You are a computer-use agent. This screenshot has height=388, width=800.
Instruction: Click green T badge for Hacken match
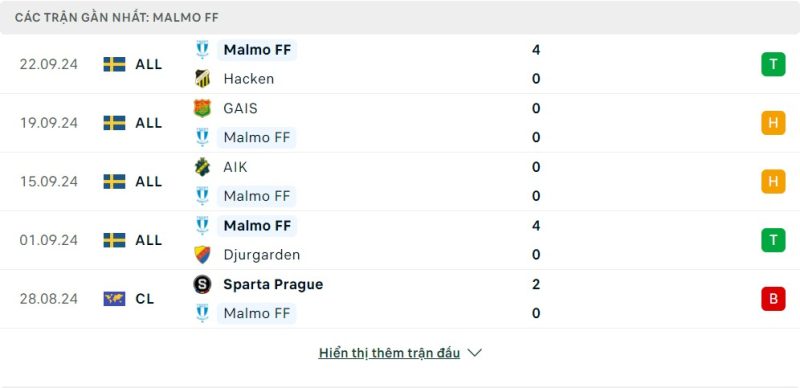773,64
